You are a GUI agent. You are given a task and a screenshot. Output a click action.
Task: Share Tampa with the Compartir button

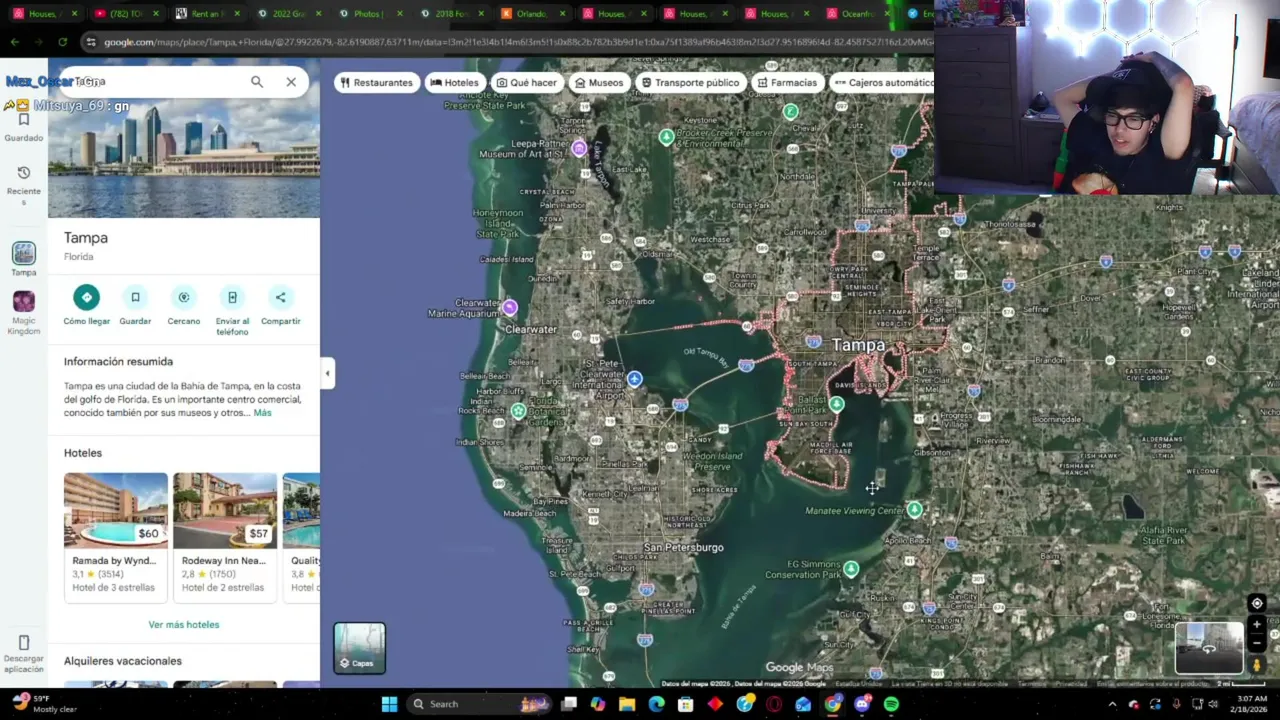(x=280, y=305)
